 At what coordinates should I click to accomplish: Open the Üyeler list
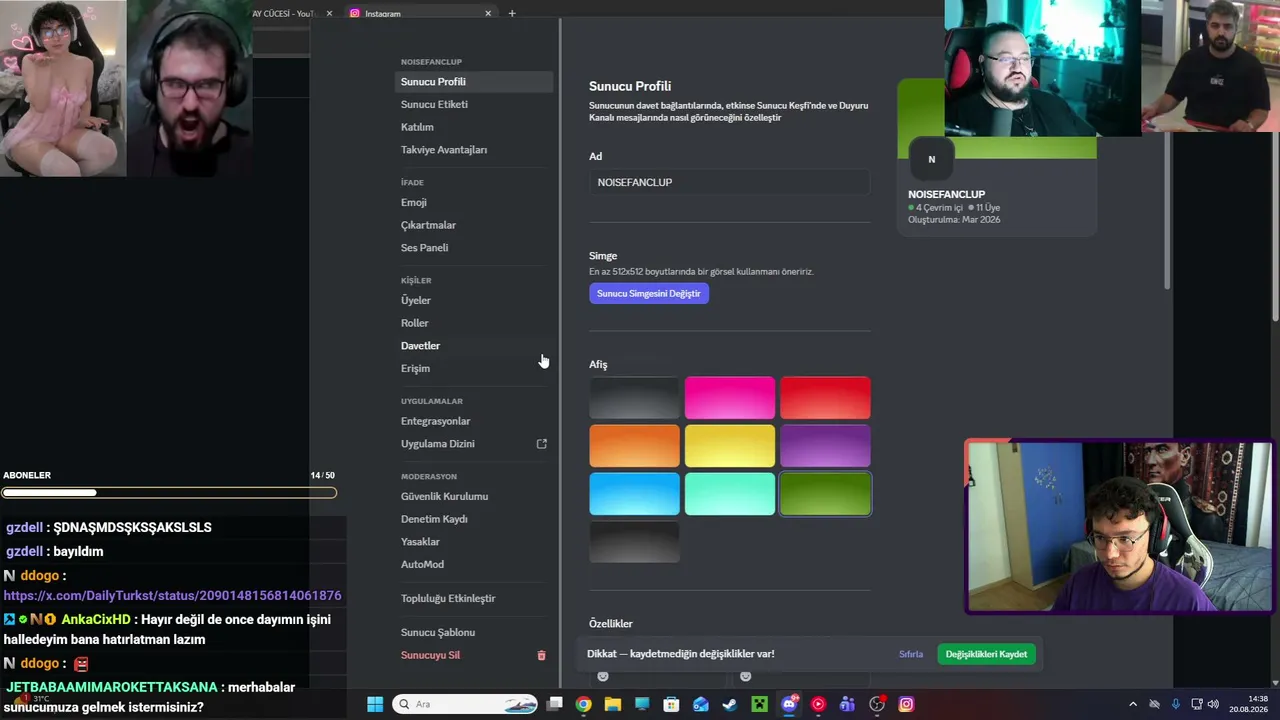[x=474, y=300]
